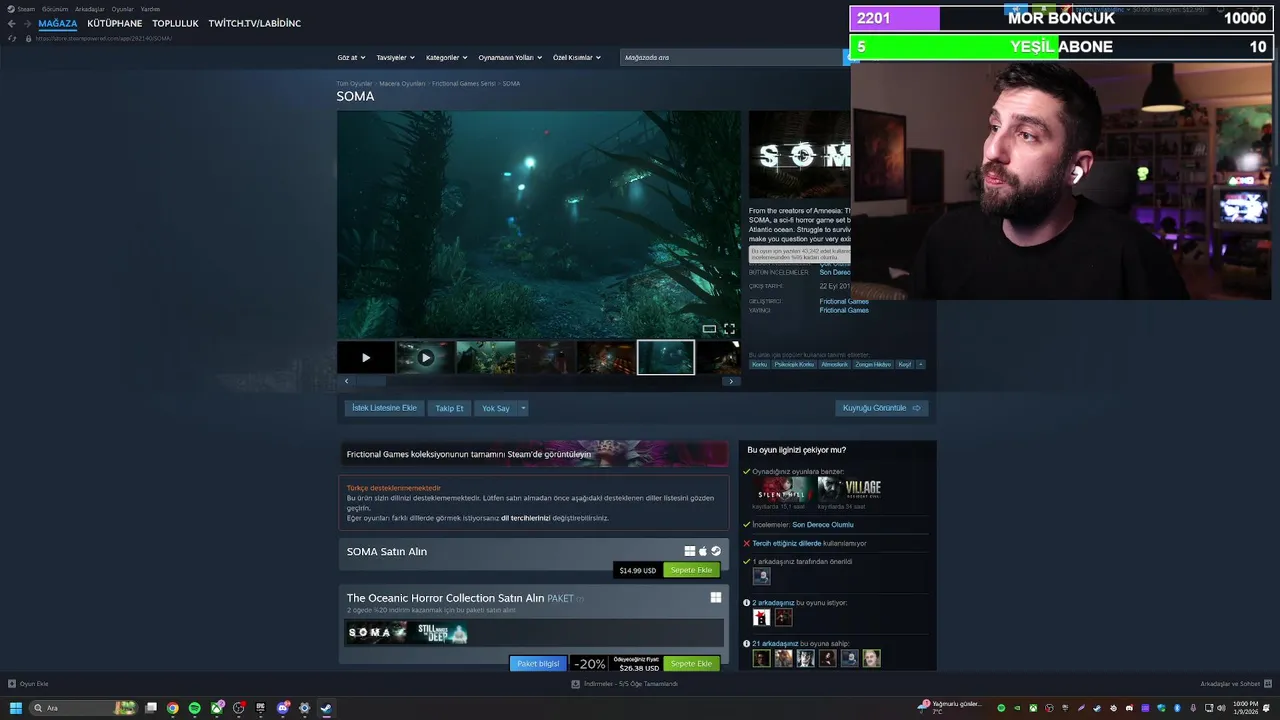Reload the page with the refresh icon
1280x720 pixels.
pyautogui.click(x=12, y=38)
